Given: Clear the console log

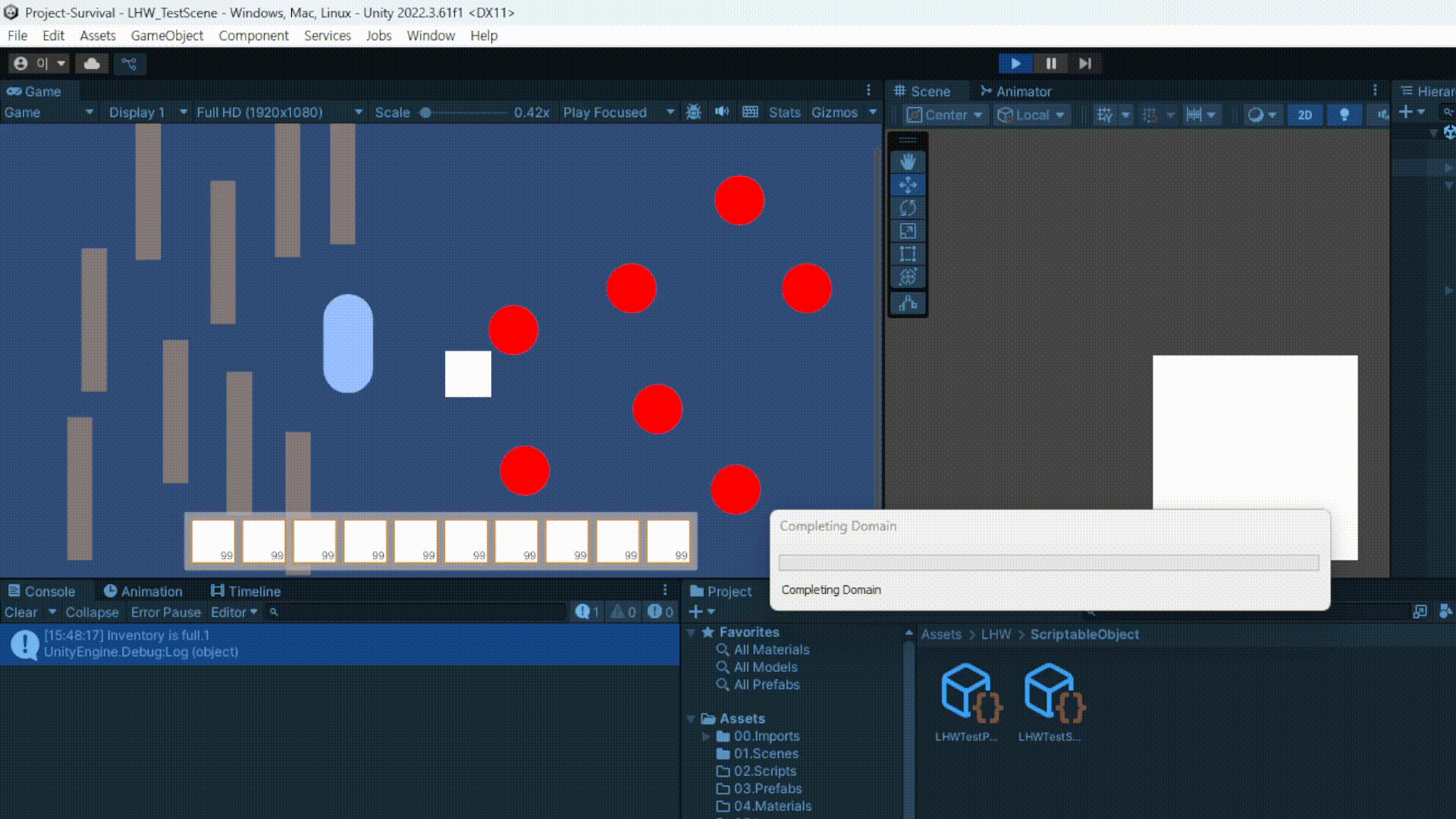Looking at the screenshot, I should [x=20, y=612].
